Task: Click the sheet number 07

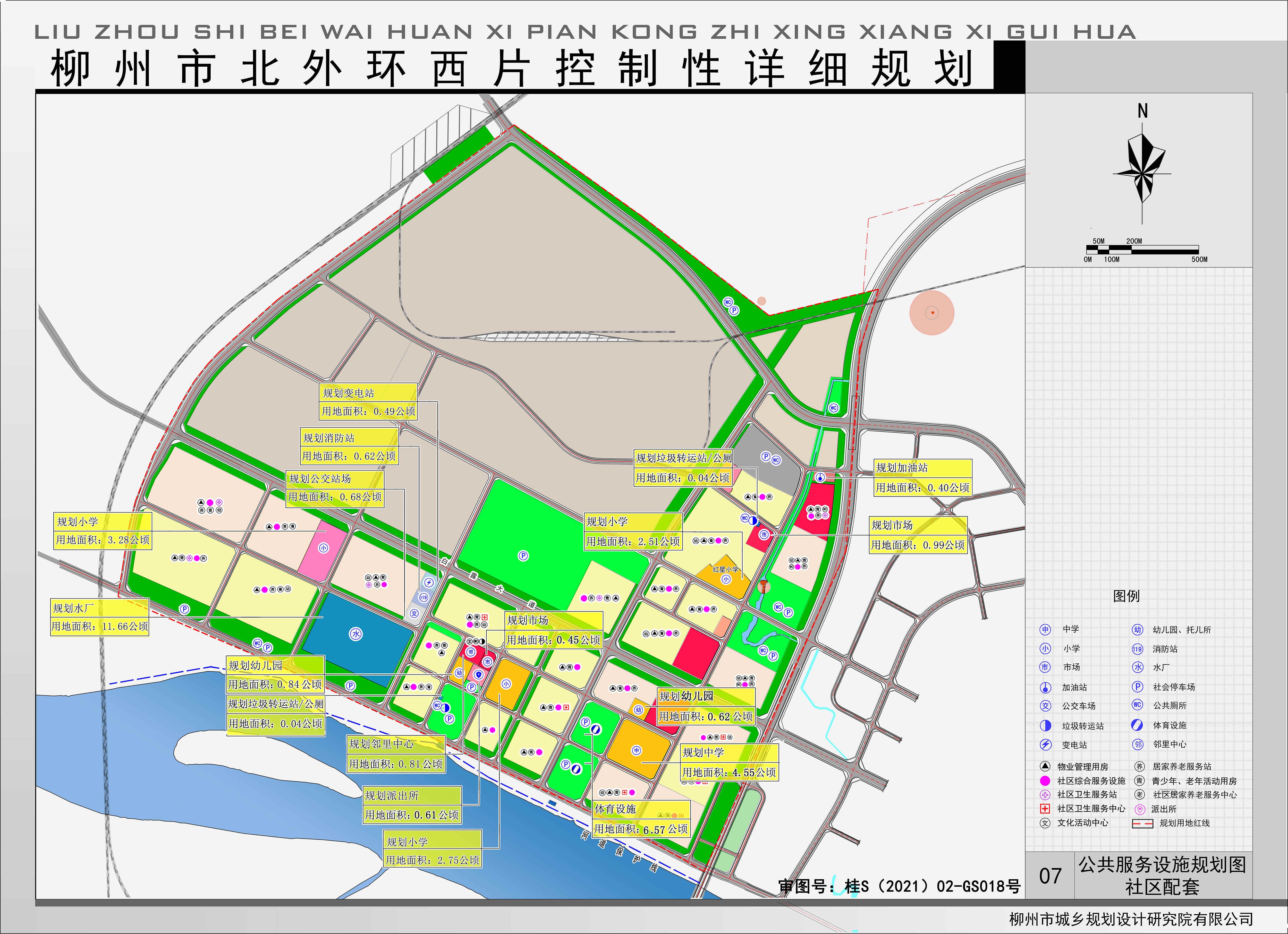Action: coord(1050,876)
